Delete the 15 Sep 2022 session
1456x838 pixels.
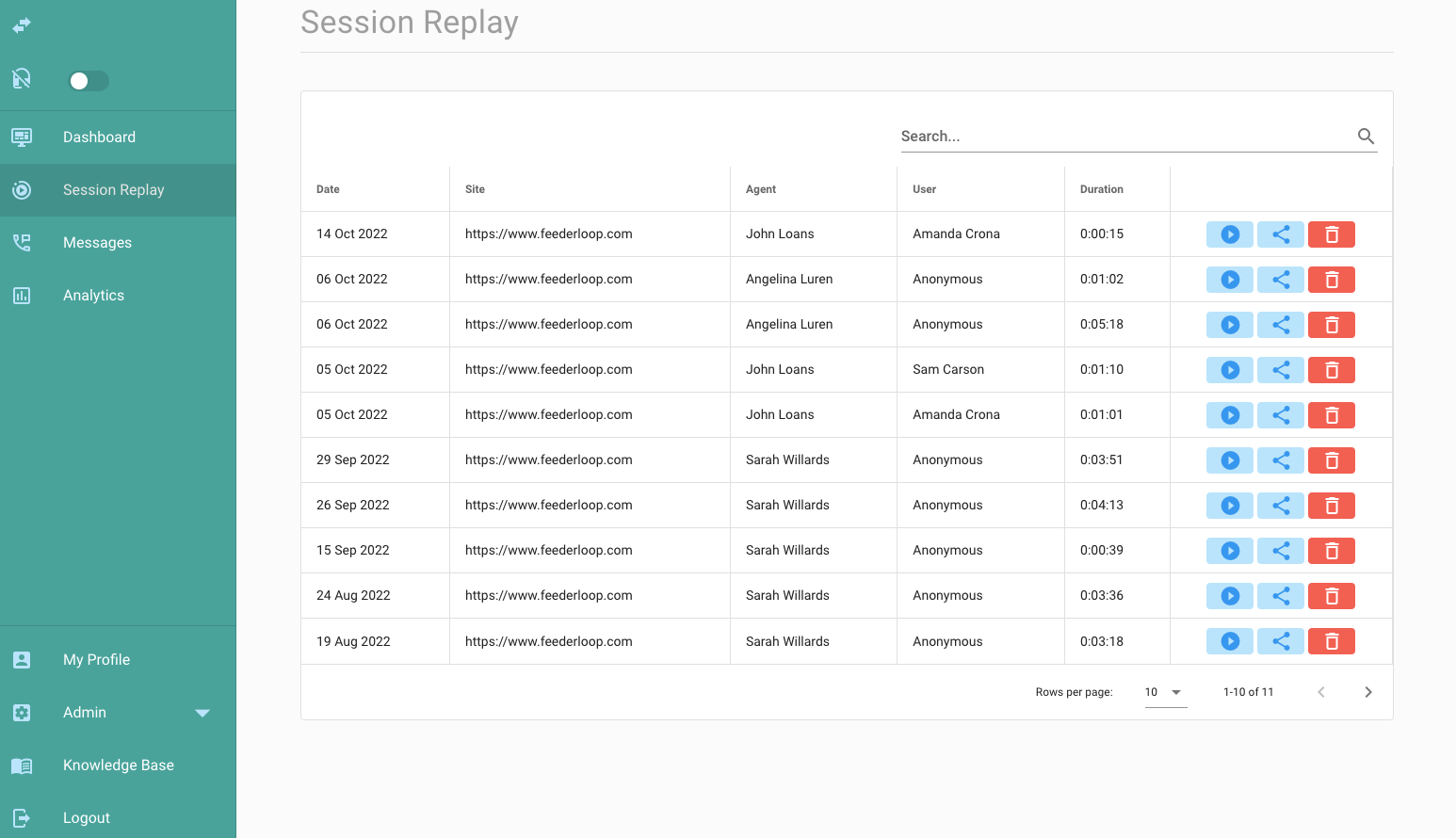[1332, 551]
